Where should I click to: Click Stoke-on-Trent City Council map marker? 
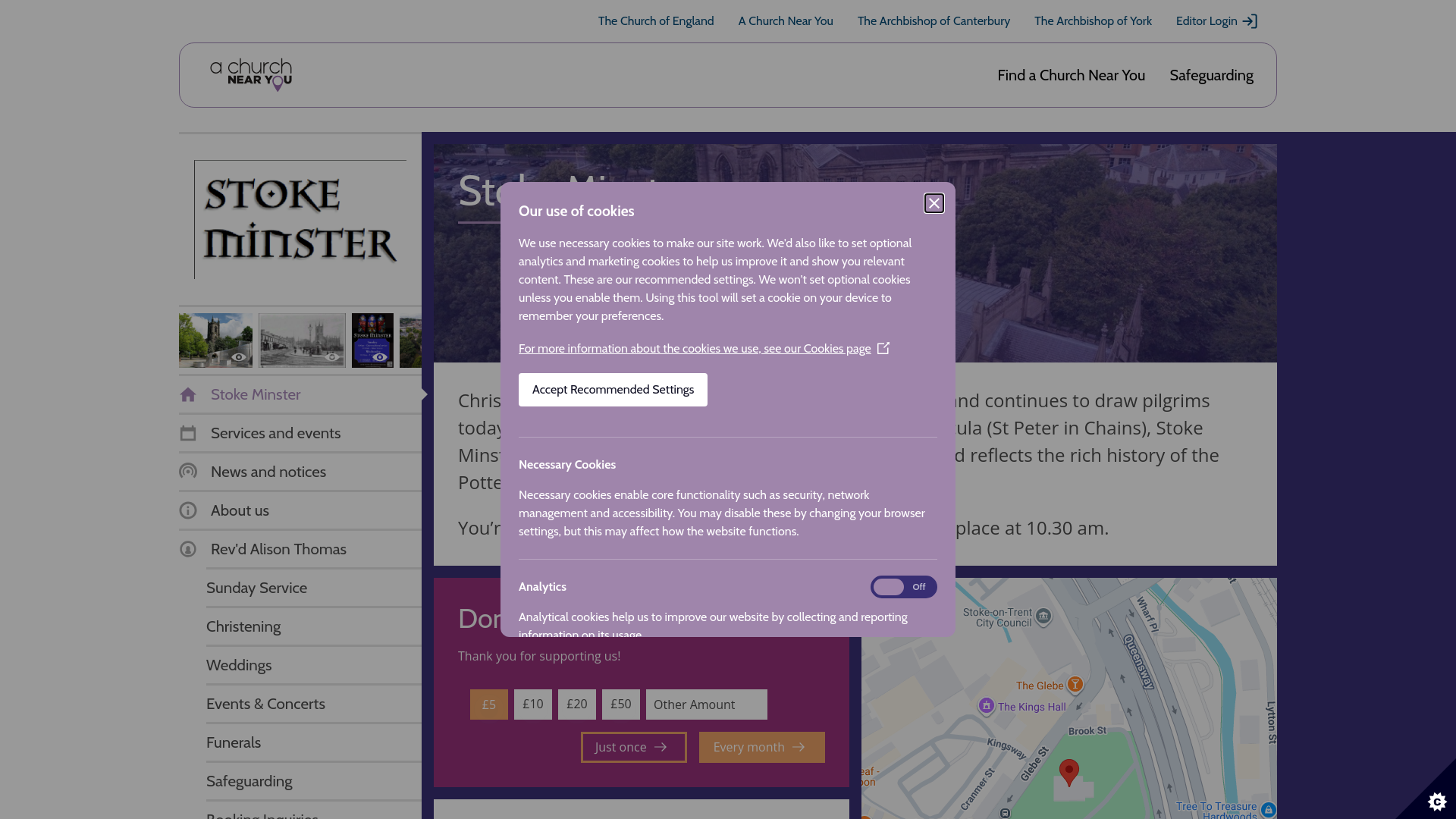point(1043,616)
